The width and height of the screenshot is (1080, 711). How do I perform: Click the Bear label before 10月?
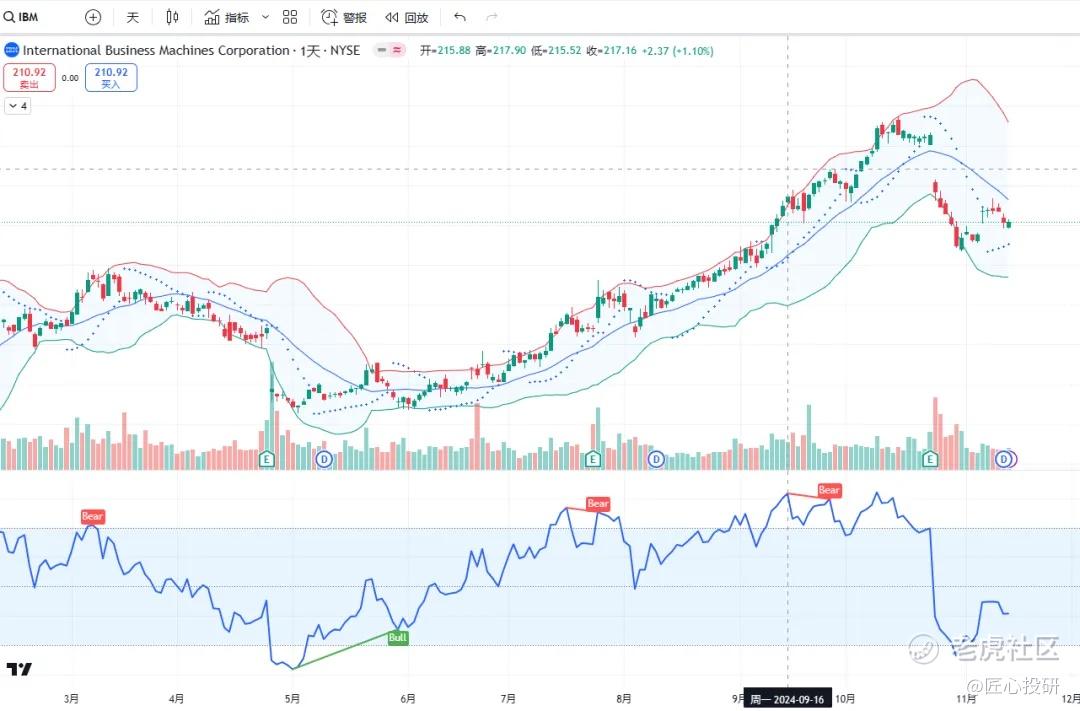[x=829, y=490]
